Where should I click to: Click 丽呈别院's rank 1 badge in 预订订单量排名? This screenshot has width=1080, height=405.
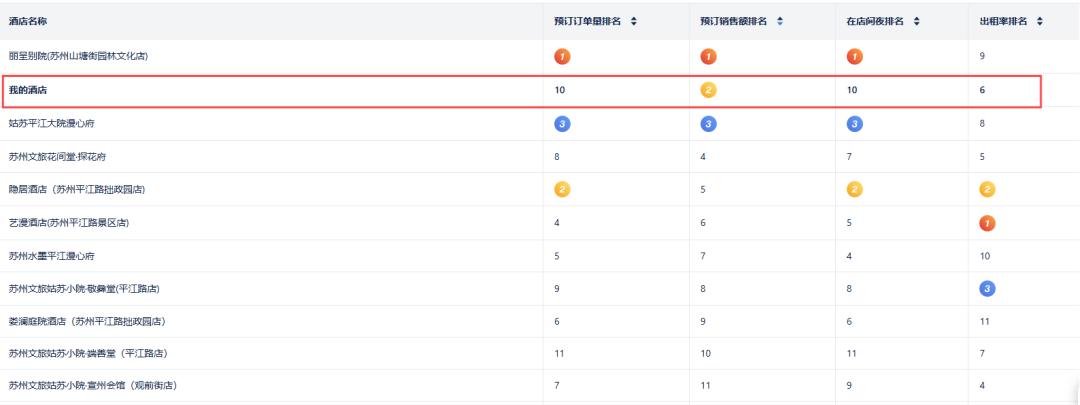(562, 56)
